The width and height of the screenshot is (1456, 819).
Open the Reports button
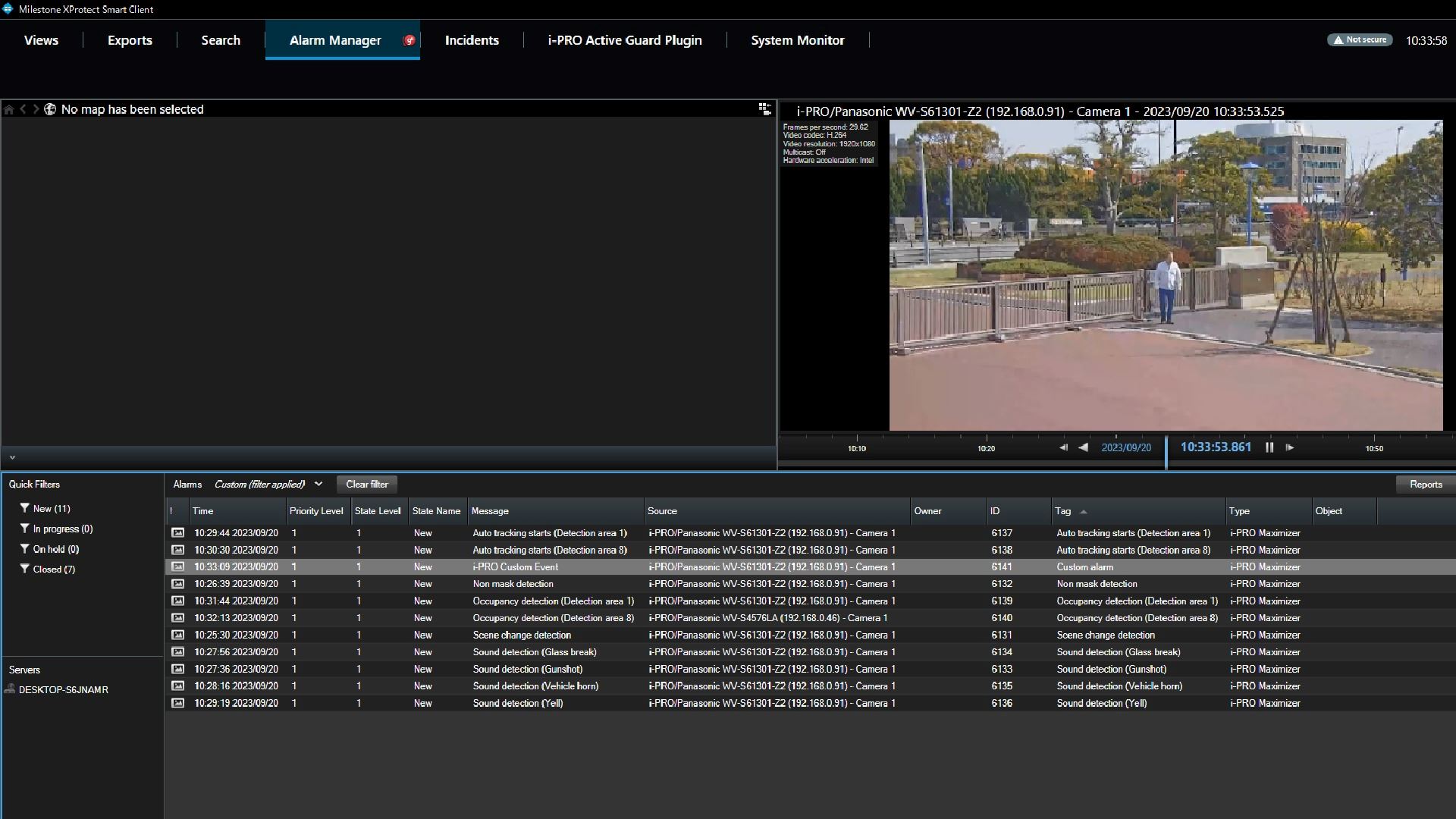[x=1426, y=484]
